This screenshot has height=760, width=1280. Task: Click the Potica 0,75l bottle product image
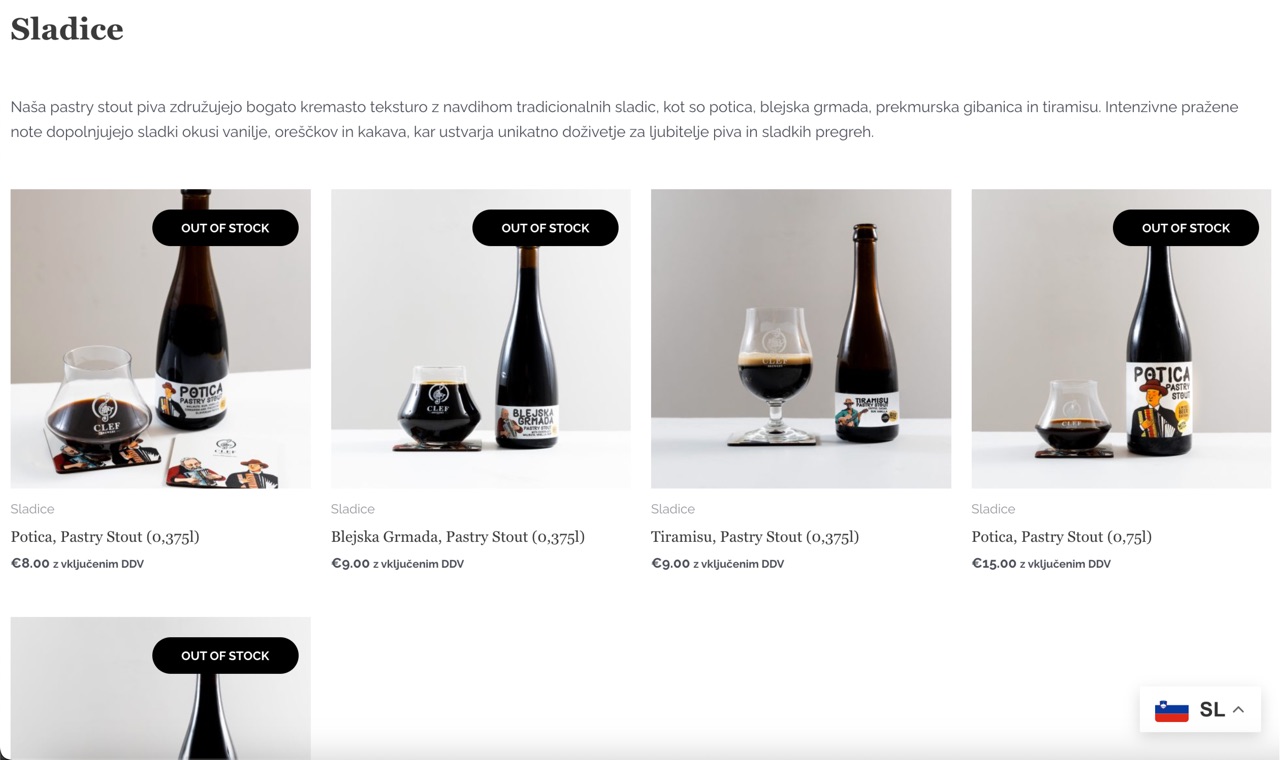click(x=1121, y=339)
